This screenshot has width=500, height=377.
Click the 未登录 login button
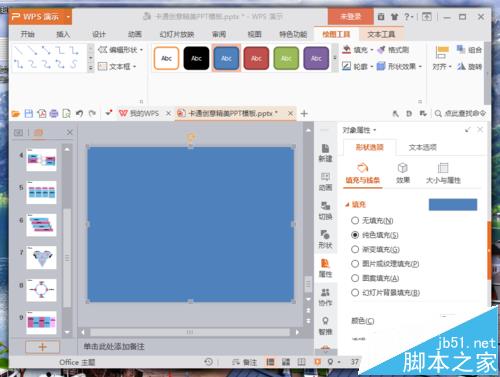(350, 16)
